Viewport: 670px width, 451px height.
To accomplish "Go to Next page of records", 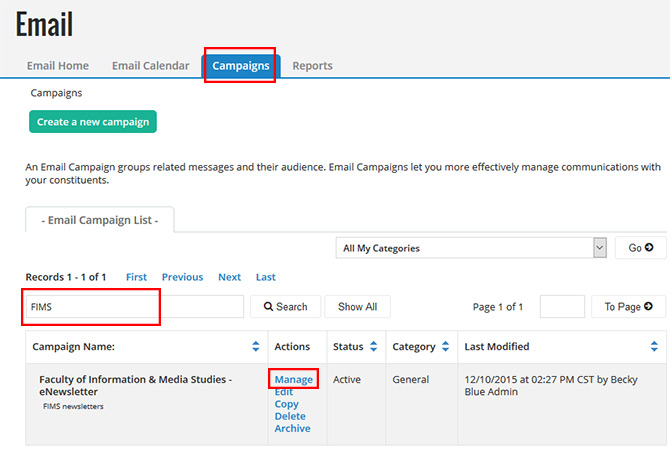I will [x=229, y=277].
